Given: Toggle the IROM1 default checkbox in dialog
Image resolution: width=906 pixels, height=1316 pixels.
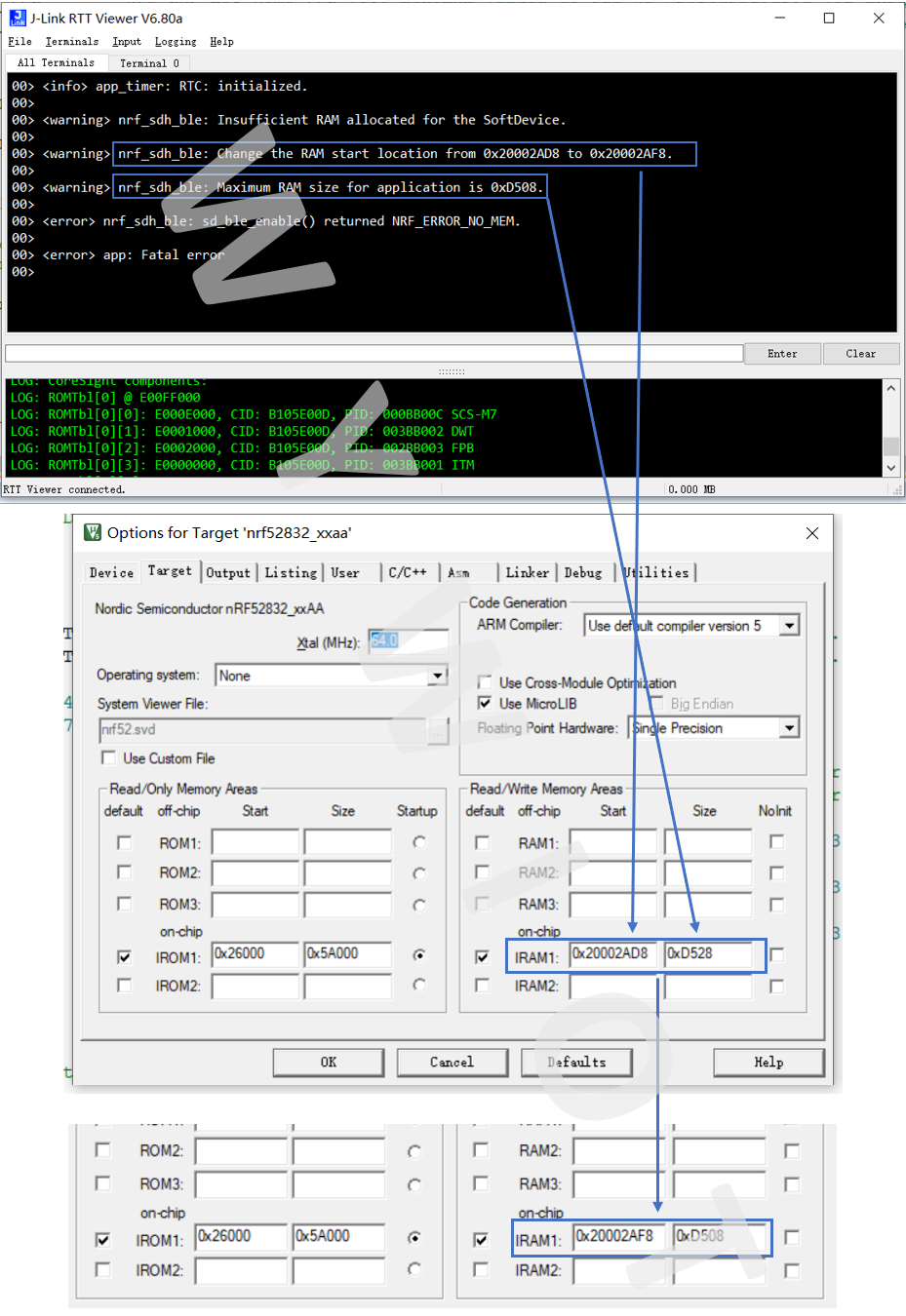Looking at the screenshot, I should coord(124,956).
